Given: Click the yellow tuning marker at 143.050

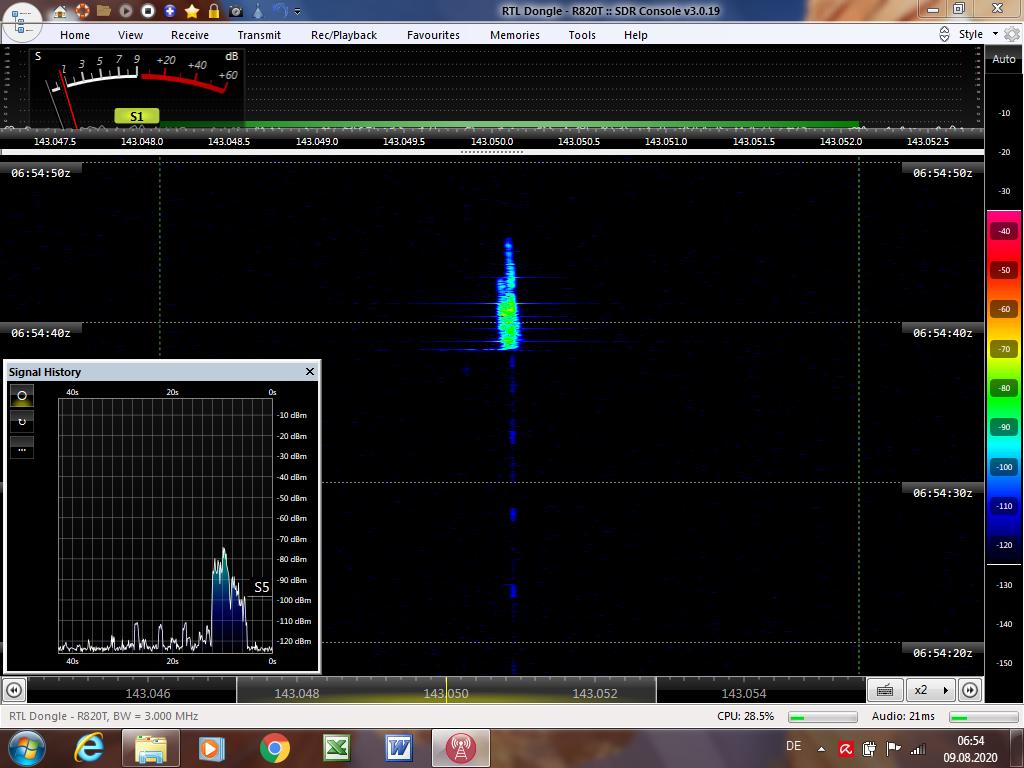Looking at the screenshot, I should tap(447, 690).
